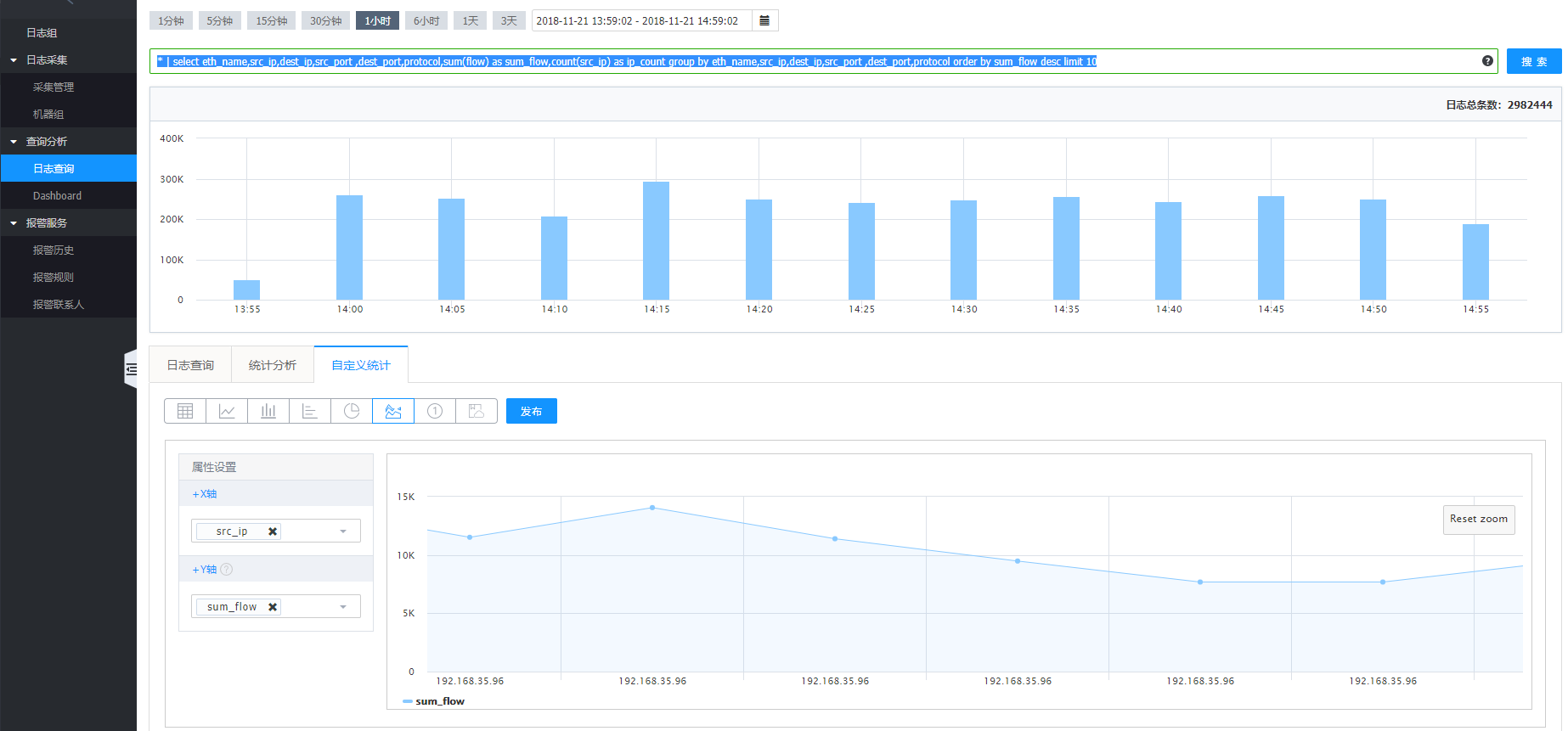Select the single number chart icon
1568x731 pixels.
pyautogui.click(x=435, y=411)
